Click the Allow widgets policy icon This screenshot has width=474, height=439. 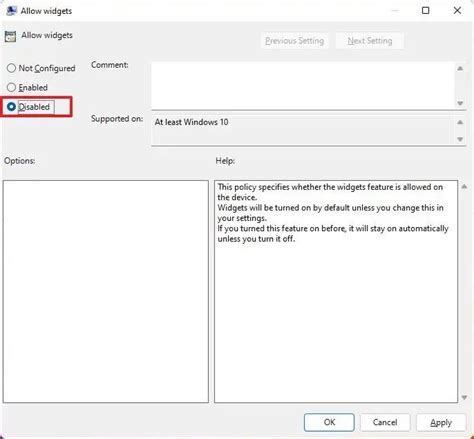tap(10, 36)
